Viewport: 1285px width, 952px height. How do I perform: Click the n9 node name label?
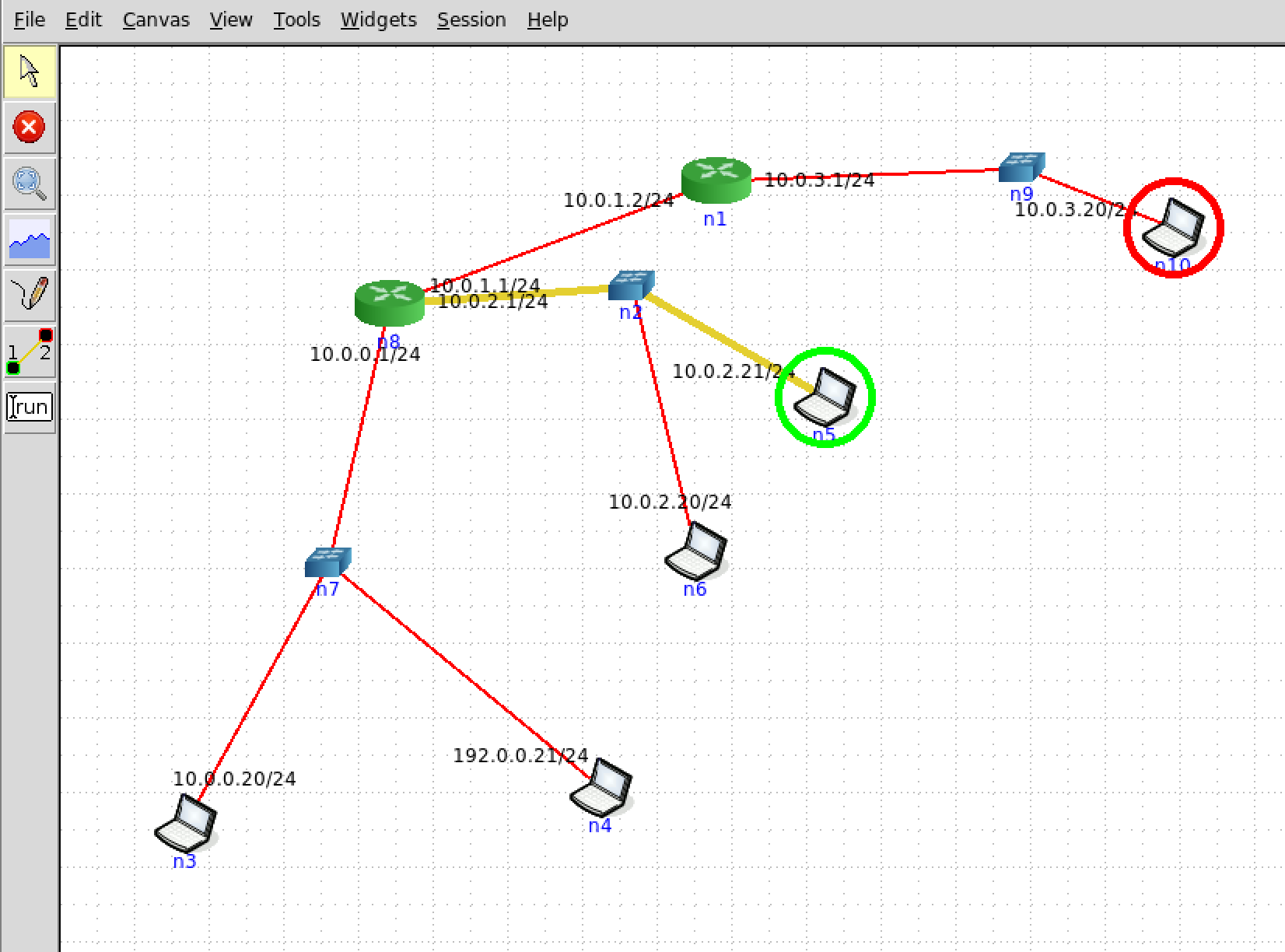[1021, 194]
